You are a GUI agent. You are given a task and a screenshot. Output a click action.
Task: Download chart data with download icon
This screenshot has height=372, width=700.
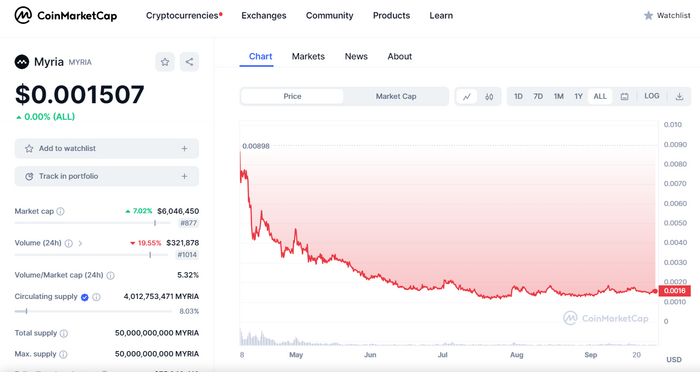pos(679,96)
